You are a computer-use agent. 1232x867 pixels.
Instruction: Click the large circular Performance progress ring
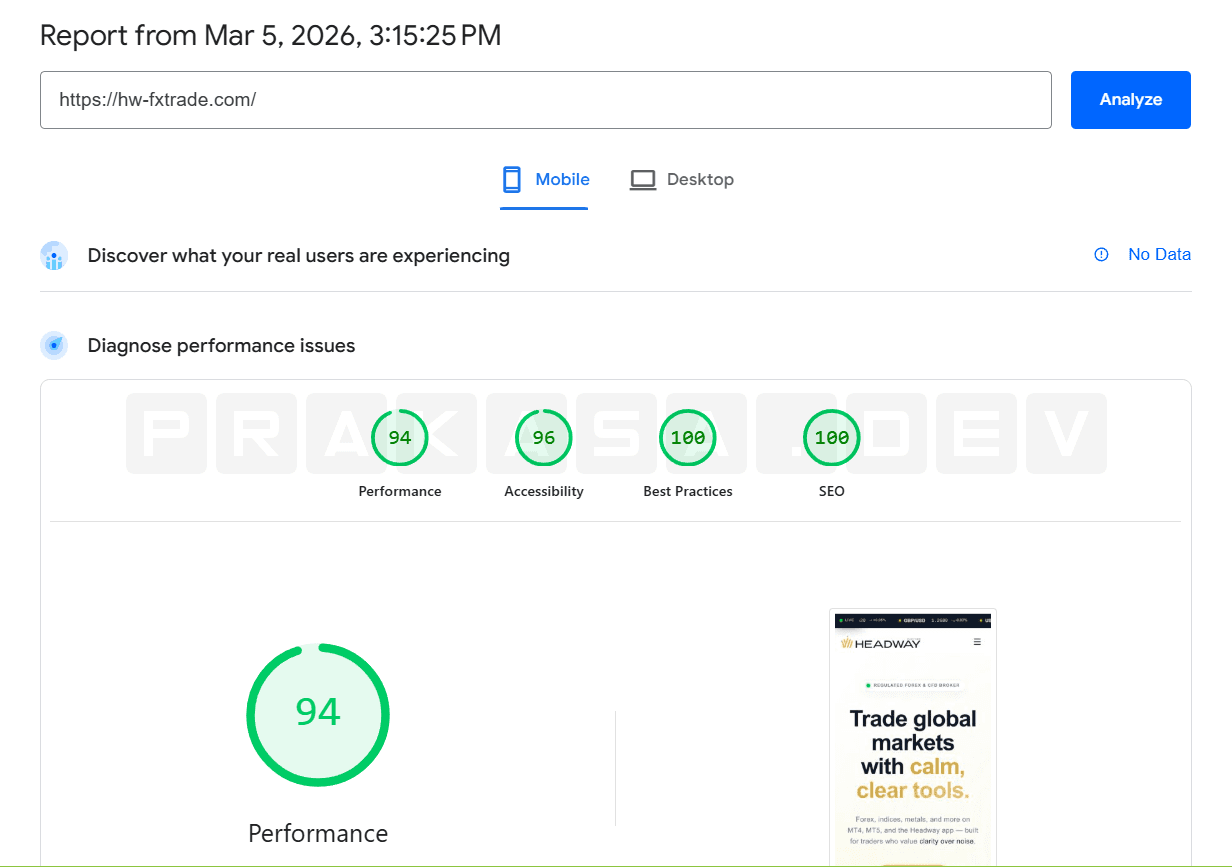(318, 714)
